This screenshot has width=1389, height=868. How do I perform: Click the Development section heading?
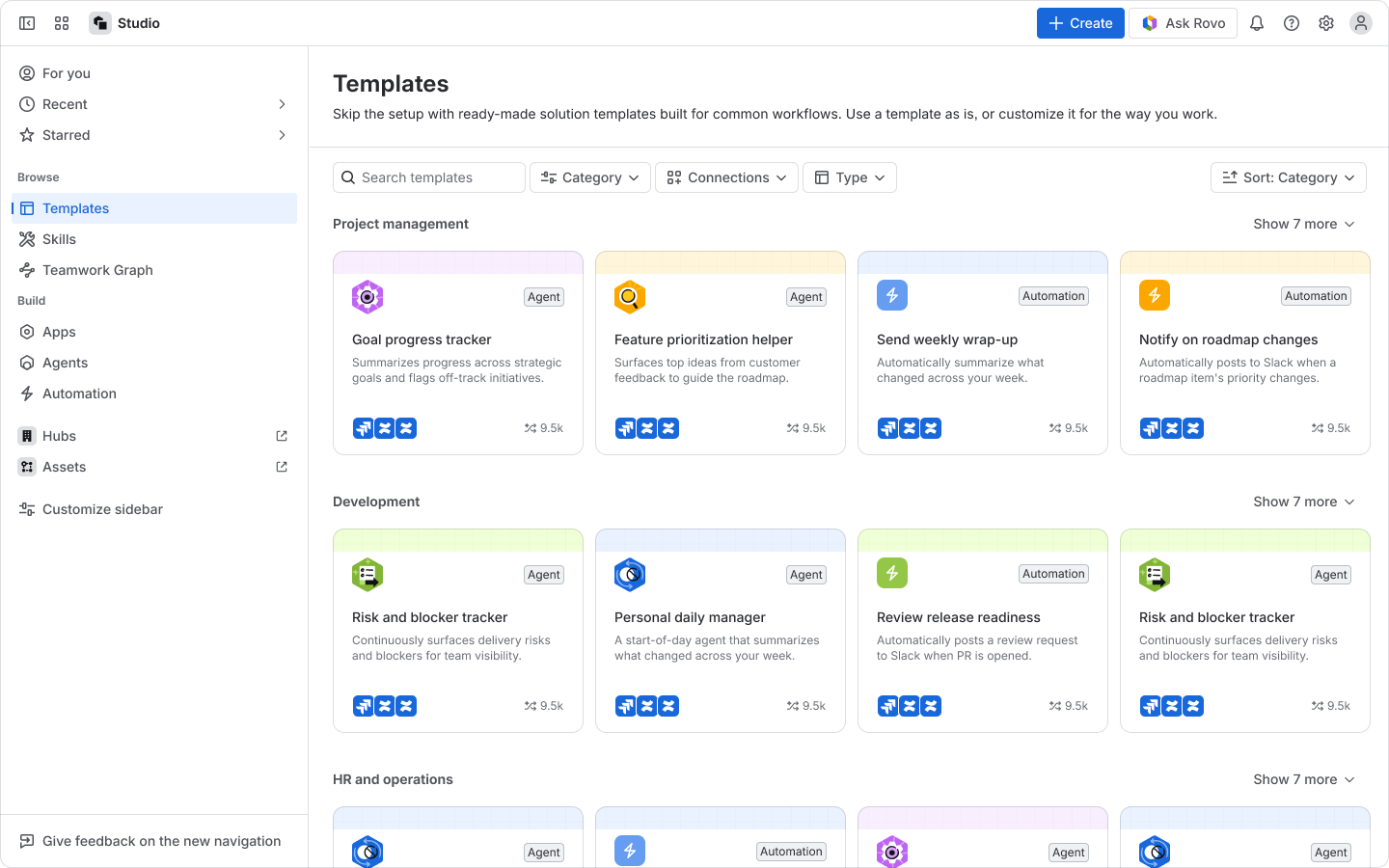click(x=376, y=502)
